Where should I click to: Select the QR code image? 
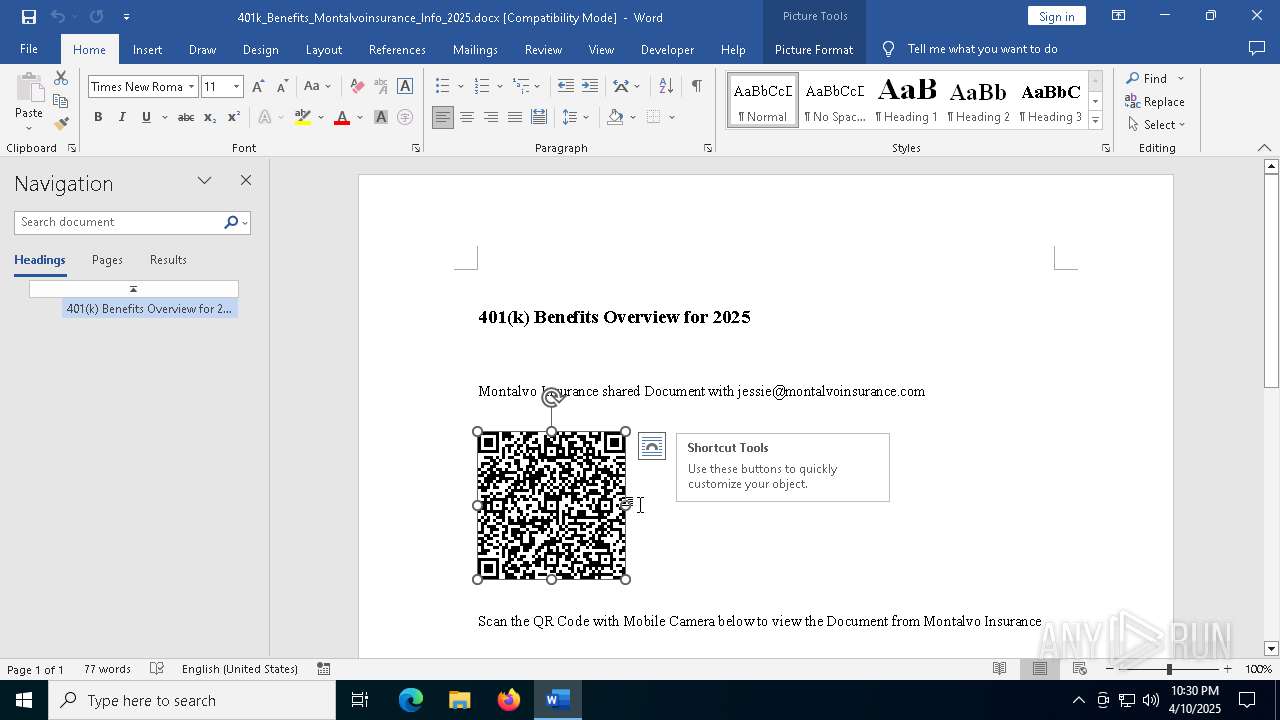tap(552, 506)
